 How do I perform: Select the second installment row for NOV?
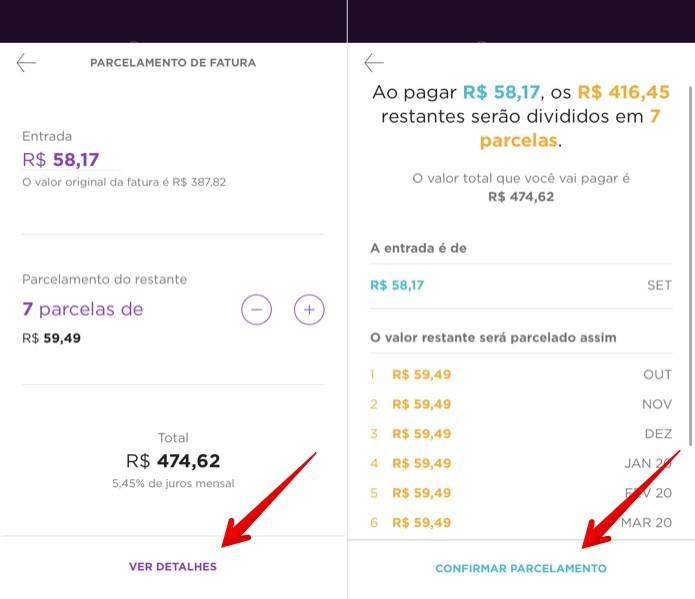pyautogui.click(x=521, y=404)
